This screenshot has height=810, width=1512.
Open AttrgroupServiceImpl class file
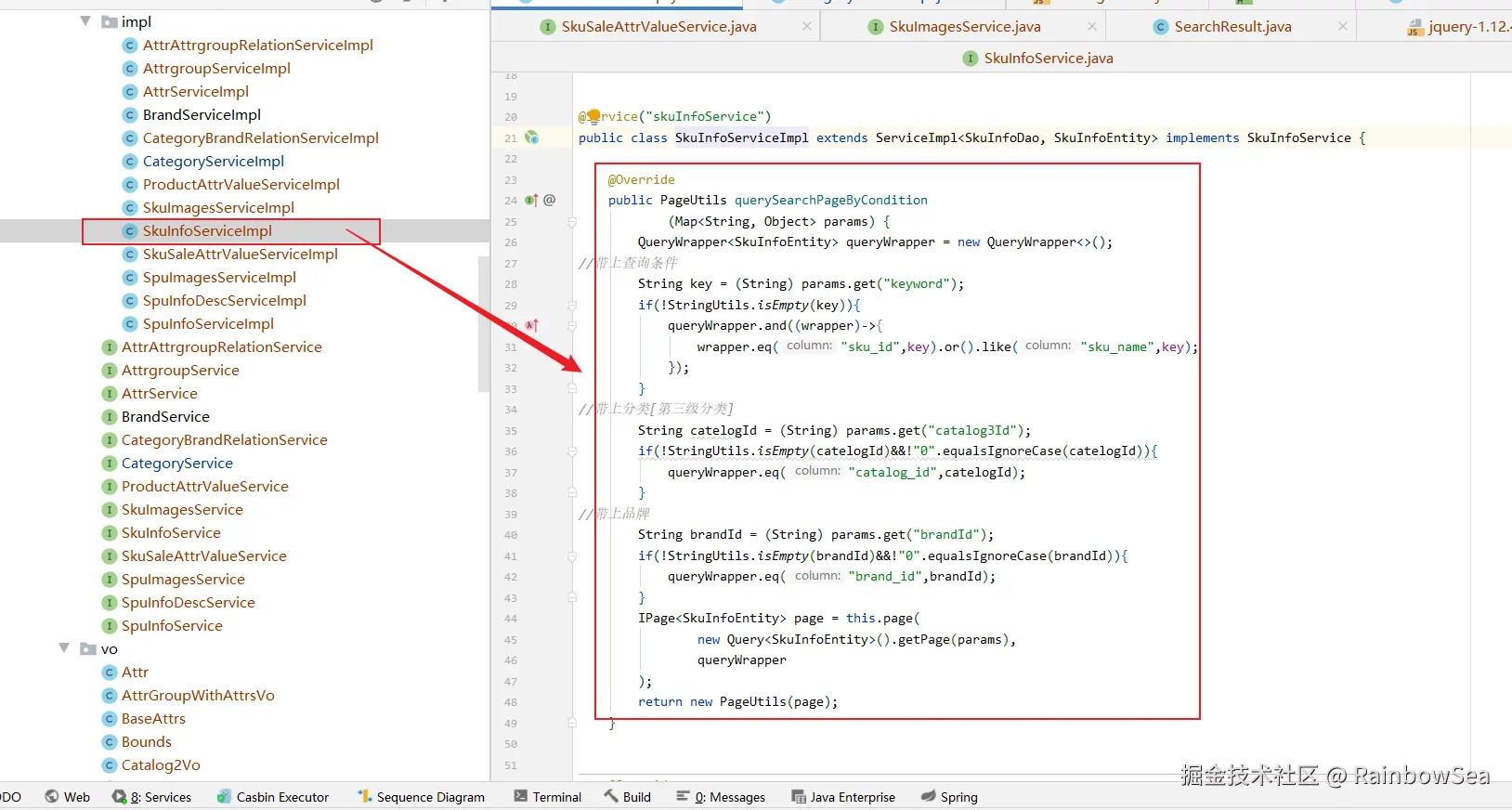point(216,68)
